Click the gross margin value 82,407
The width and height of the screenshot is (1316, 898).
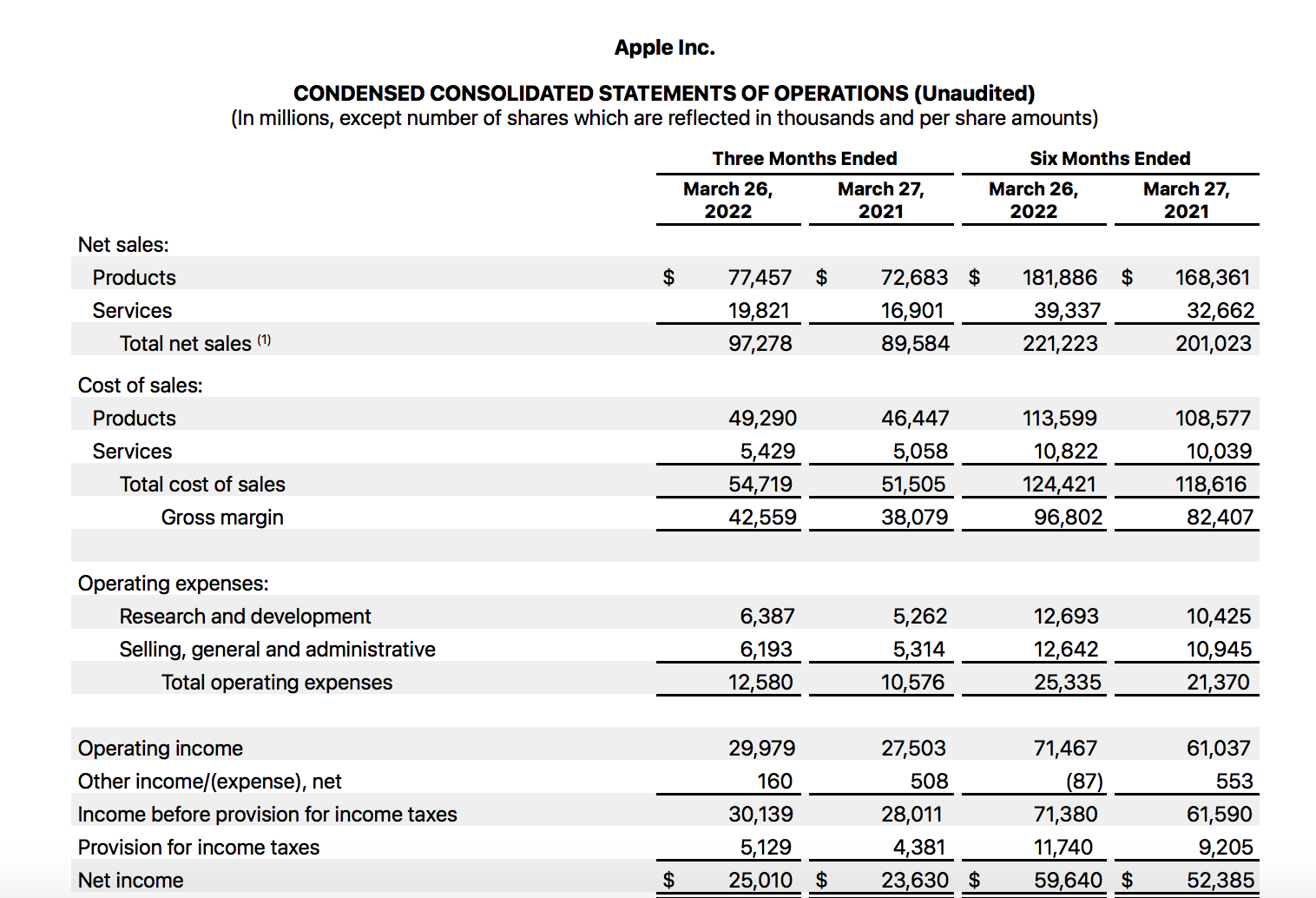point(1221,518)
